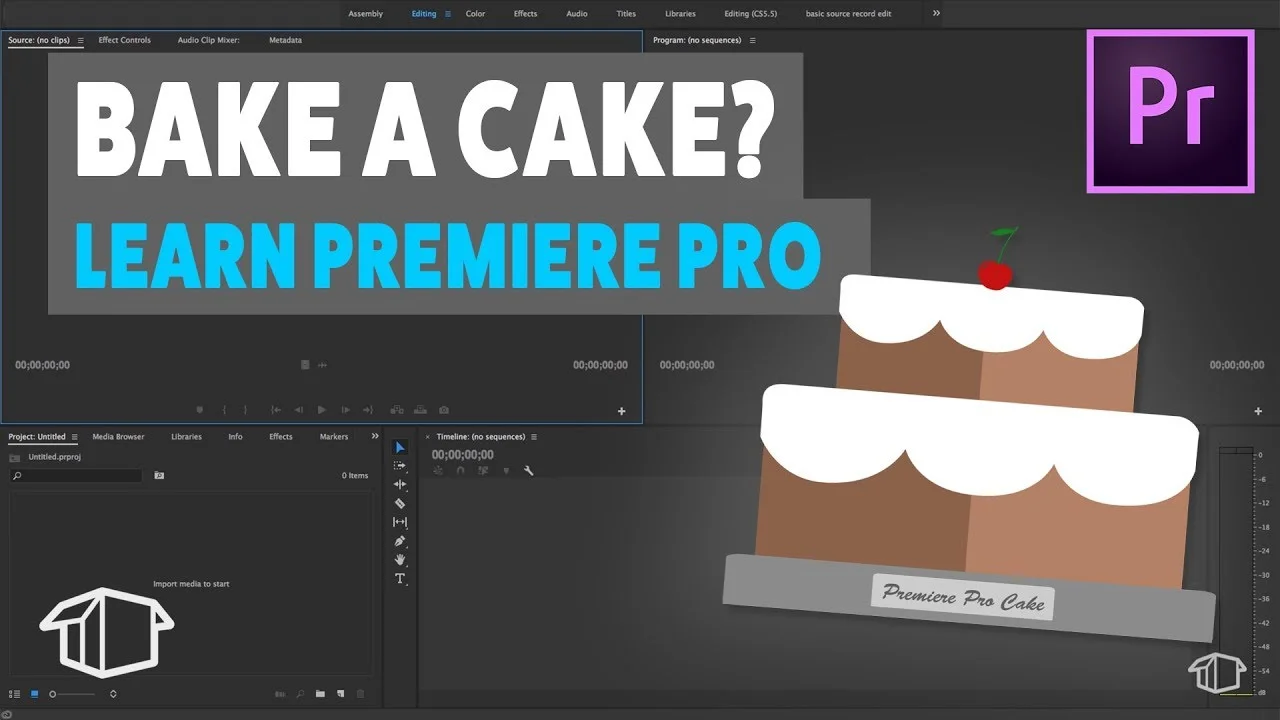Screen dimensions: 1280x720
Task: Open the Source monitor button editor plus
Action: pos(621,411)
